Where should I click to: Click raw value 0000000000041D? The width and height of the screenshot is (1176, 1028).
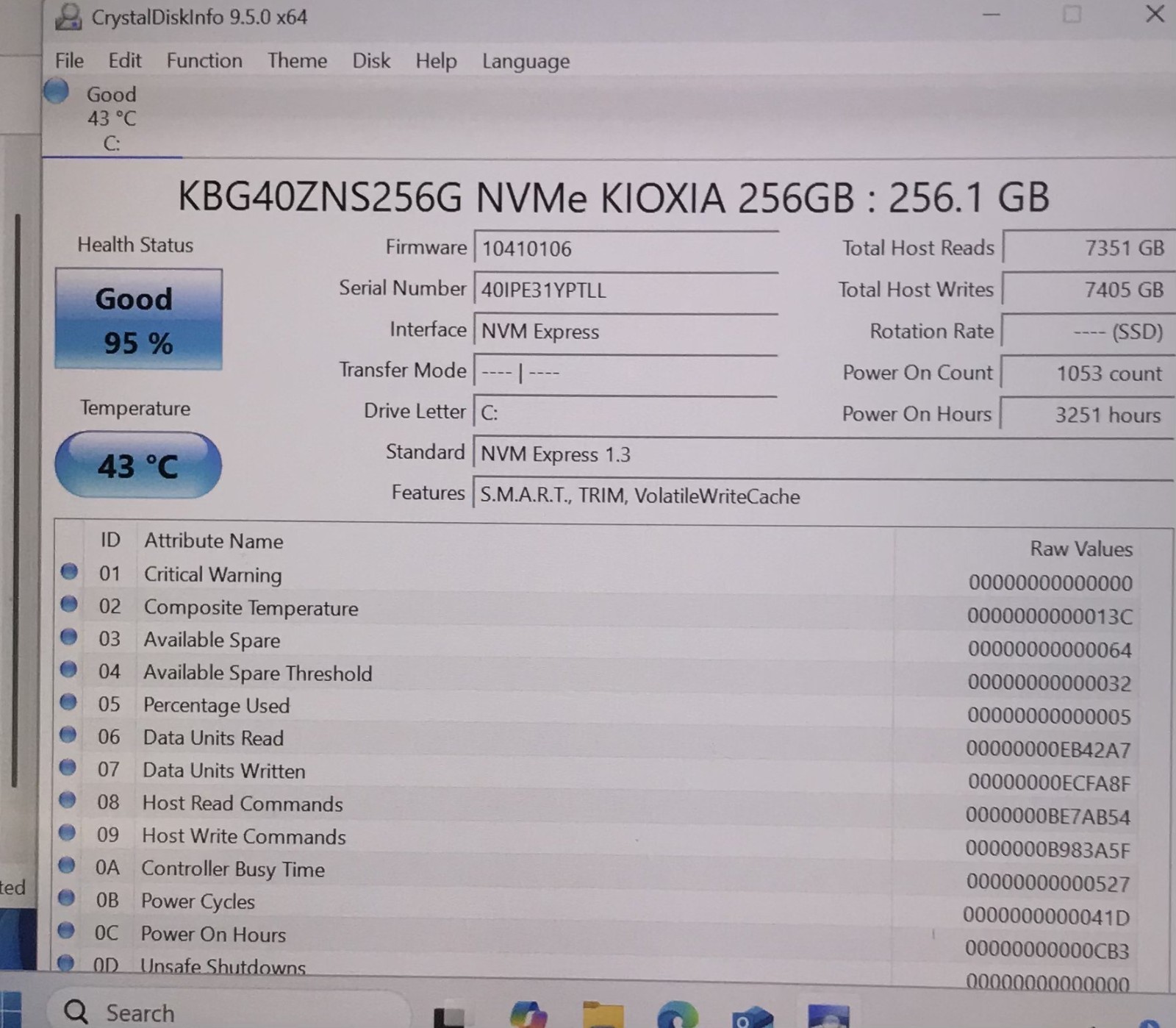[x=1046, y=917]
